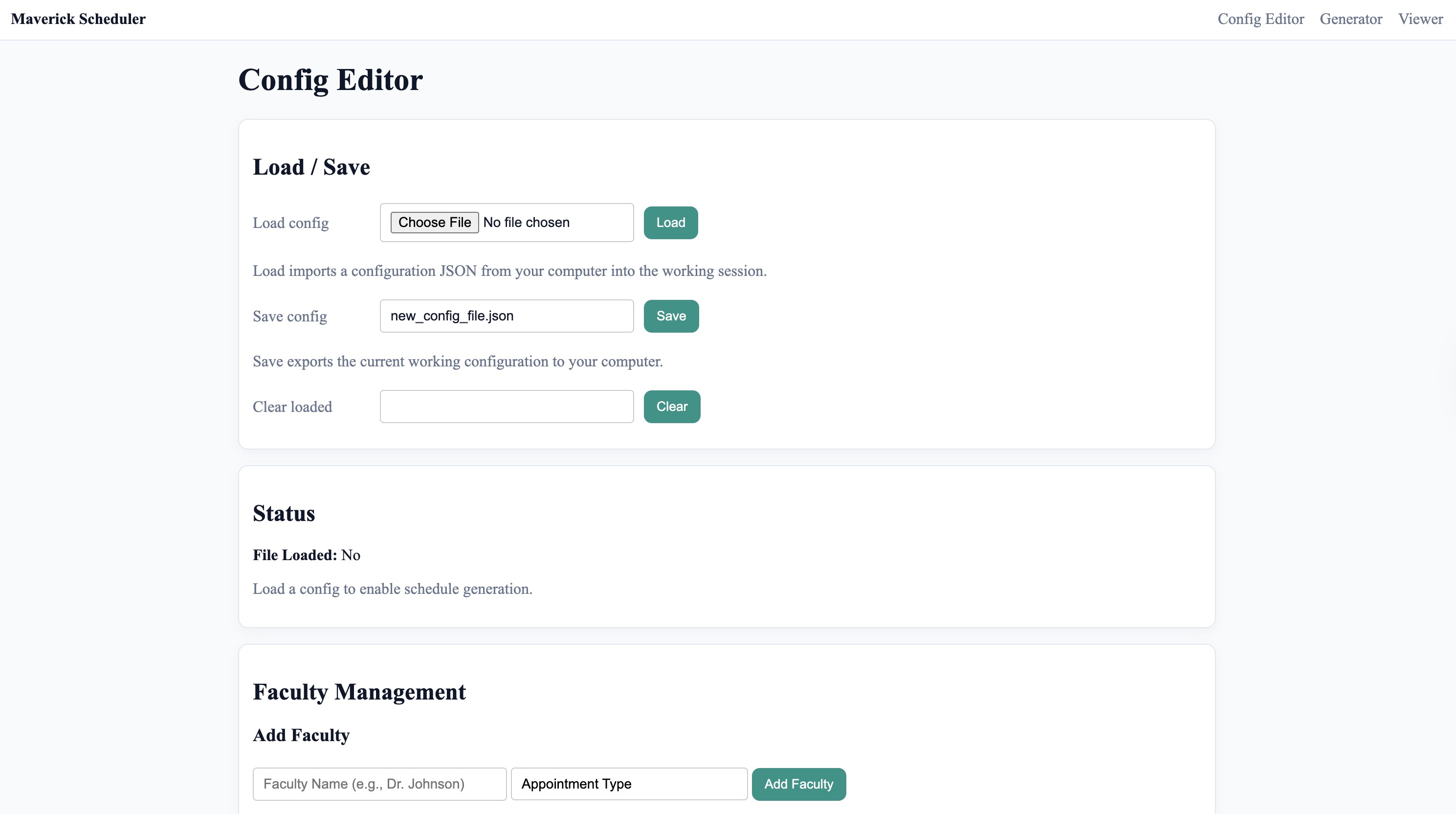Open the Generator page
This screenshot has height=814, width=1456.
click(x=1350, y=19)
